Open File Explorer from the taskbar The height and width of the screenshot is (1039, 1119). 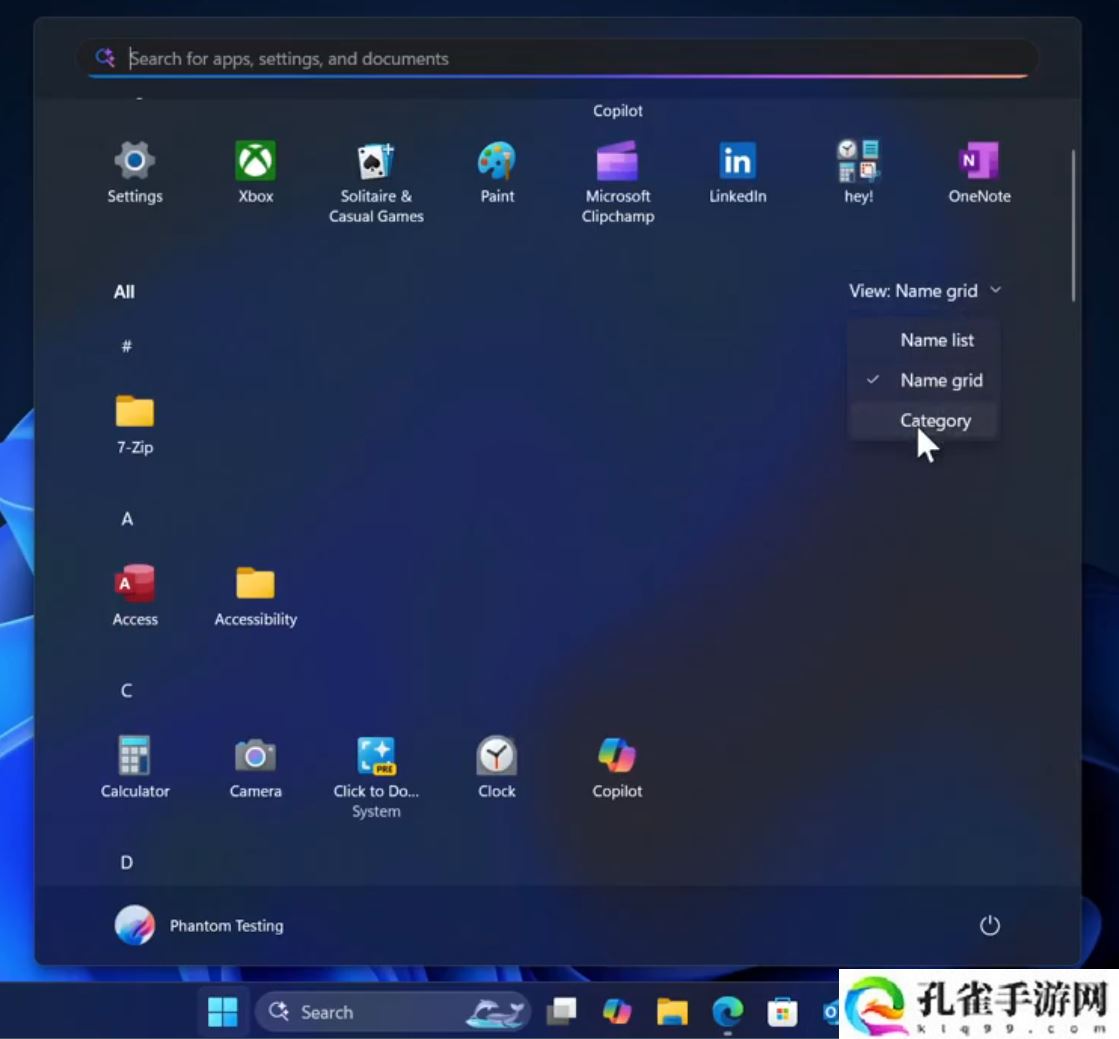pyautogui.click(x=672, y=1011)
